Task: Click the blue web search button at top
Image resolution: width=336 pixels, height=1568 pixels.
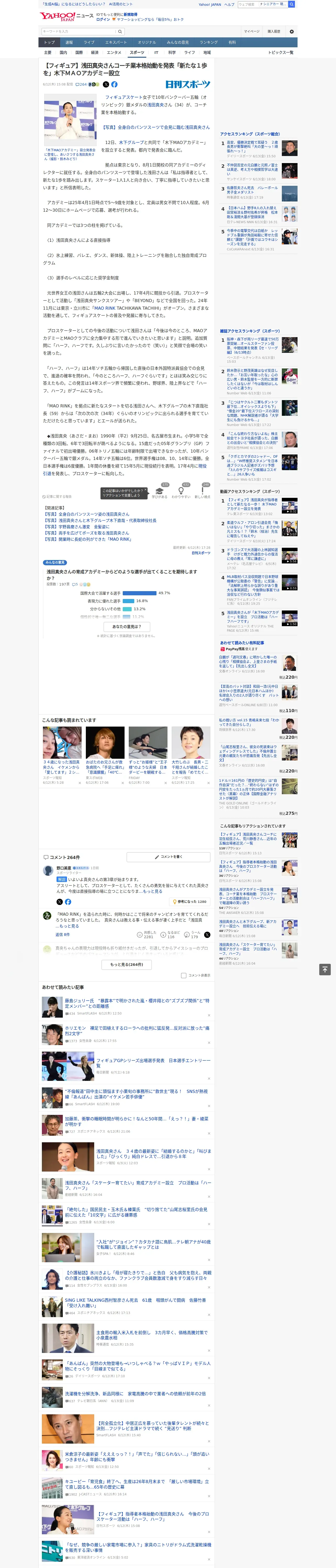Action: 292,4
